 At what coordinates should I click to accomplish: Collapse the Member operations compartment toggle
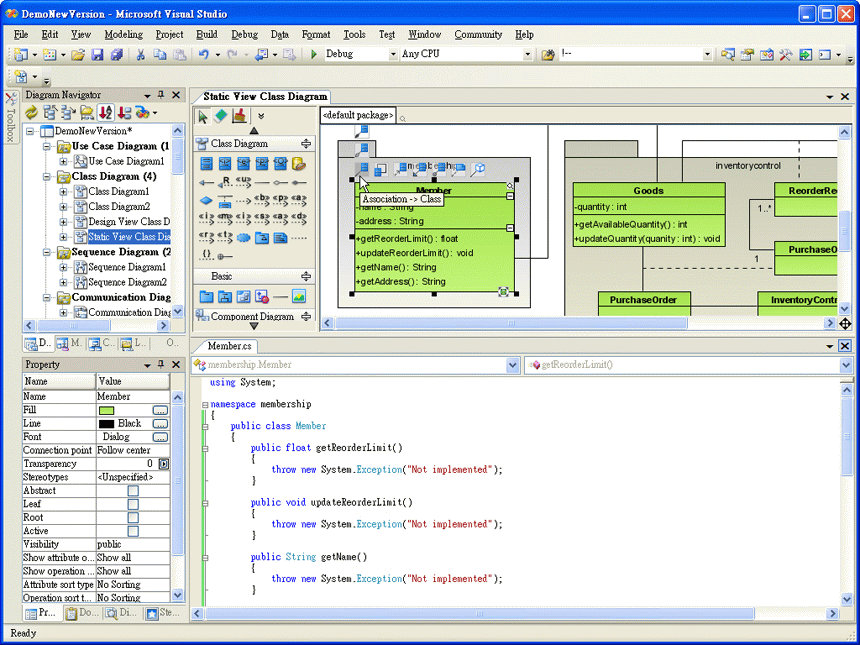pyautogui.click(x=510, y=228)
